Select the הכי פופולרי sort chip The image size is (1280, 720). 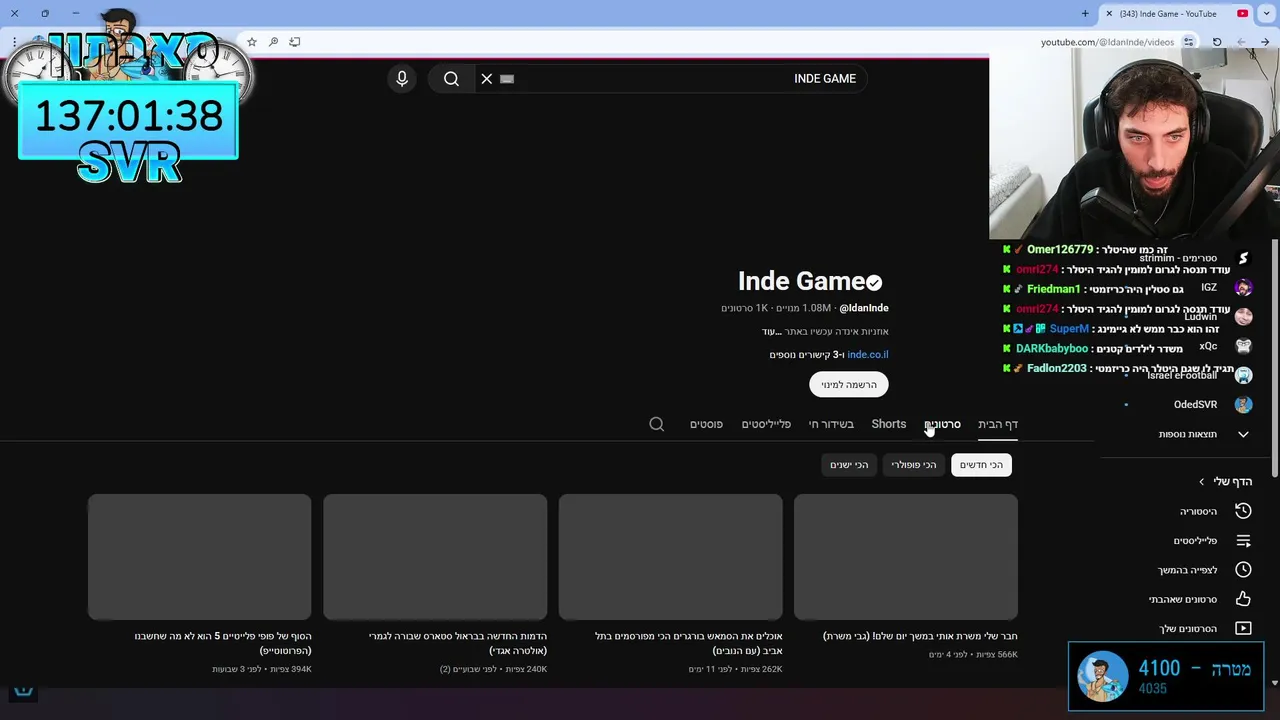(x=914, y=465)
